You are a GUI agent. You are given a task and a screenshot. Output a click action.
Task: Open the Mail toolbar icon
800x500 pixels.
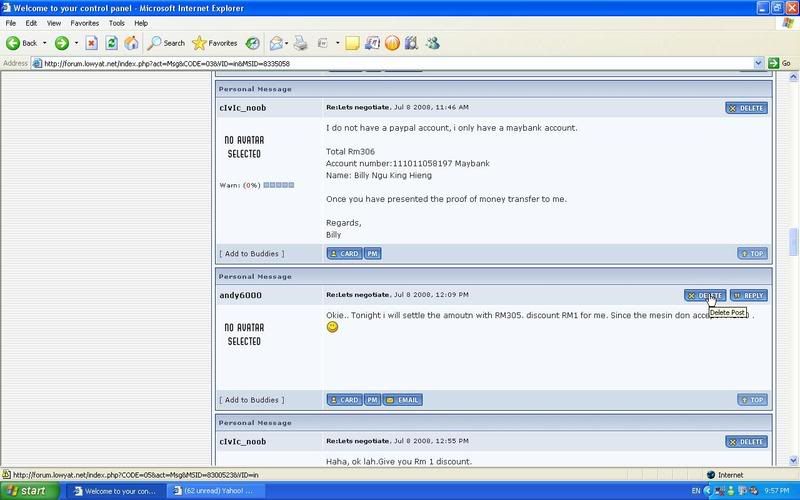(275, 43)
